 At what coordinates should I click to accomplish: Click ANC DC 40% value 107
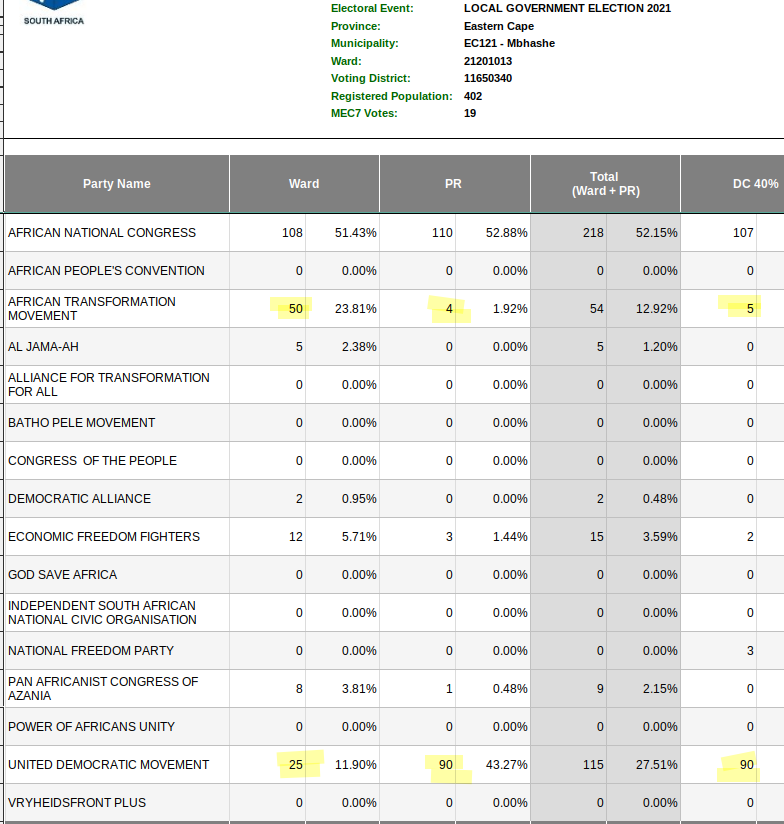(744, 233)
